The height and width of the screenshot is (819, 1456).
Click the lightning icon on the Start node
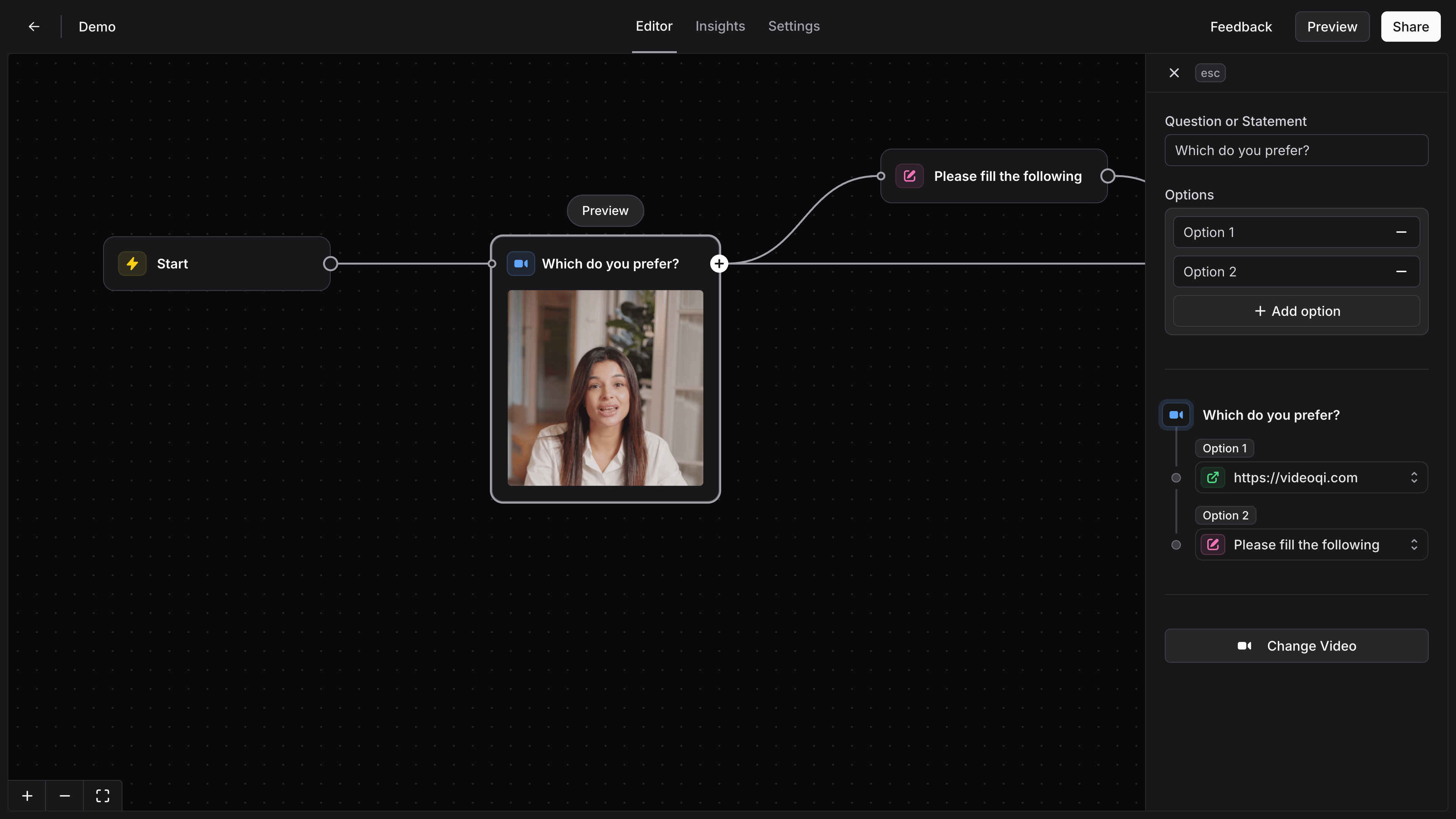132,264
